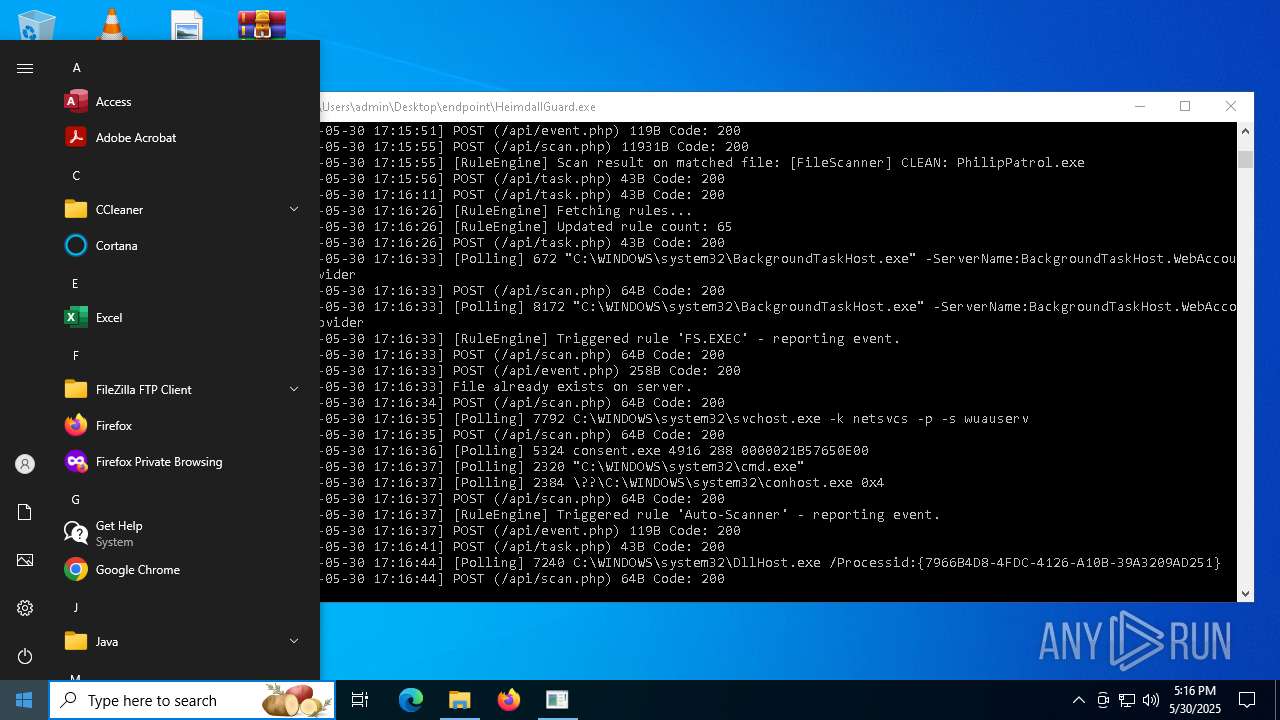Screen dimensions: 1280x720
Task: Click the 'CLEAN: PhilipPatrol.exe' scan result line
Action: [x=703, y=162]
